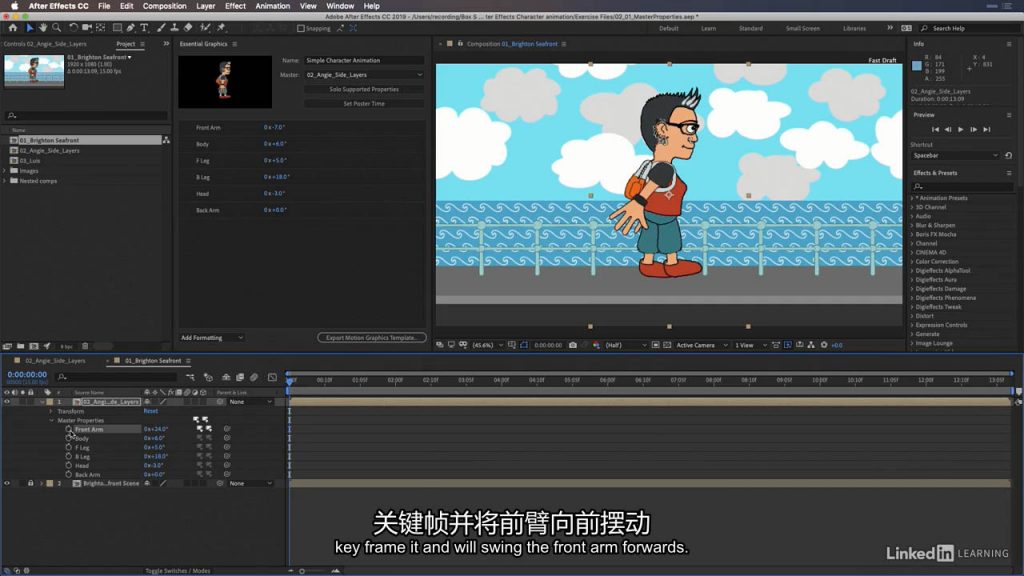Select the Pan Behind anchor point tool
Viewport: 1024px width, 576px height.
[101, 28]
